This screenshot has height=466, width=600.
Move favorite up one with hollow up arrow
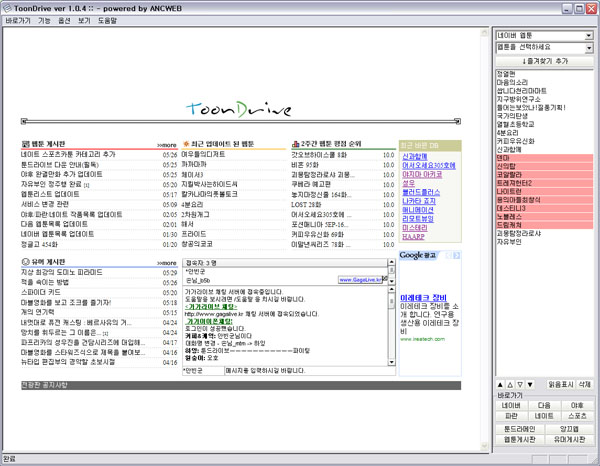tap(510, 385)
